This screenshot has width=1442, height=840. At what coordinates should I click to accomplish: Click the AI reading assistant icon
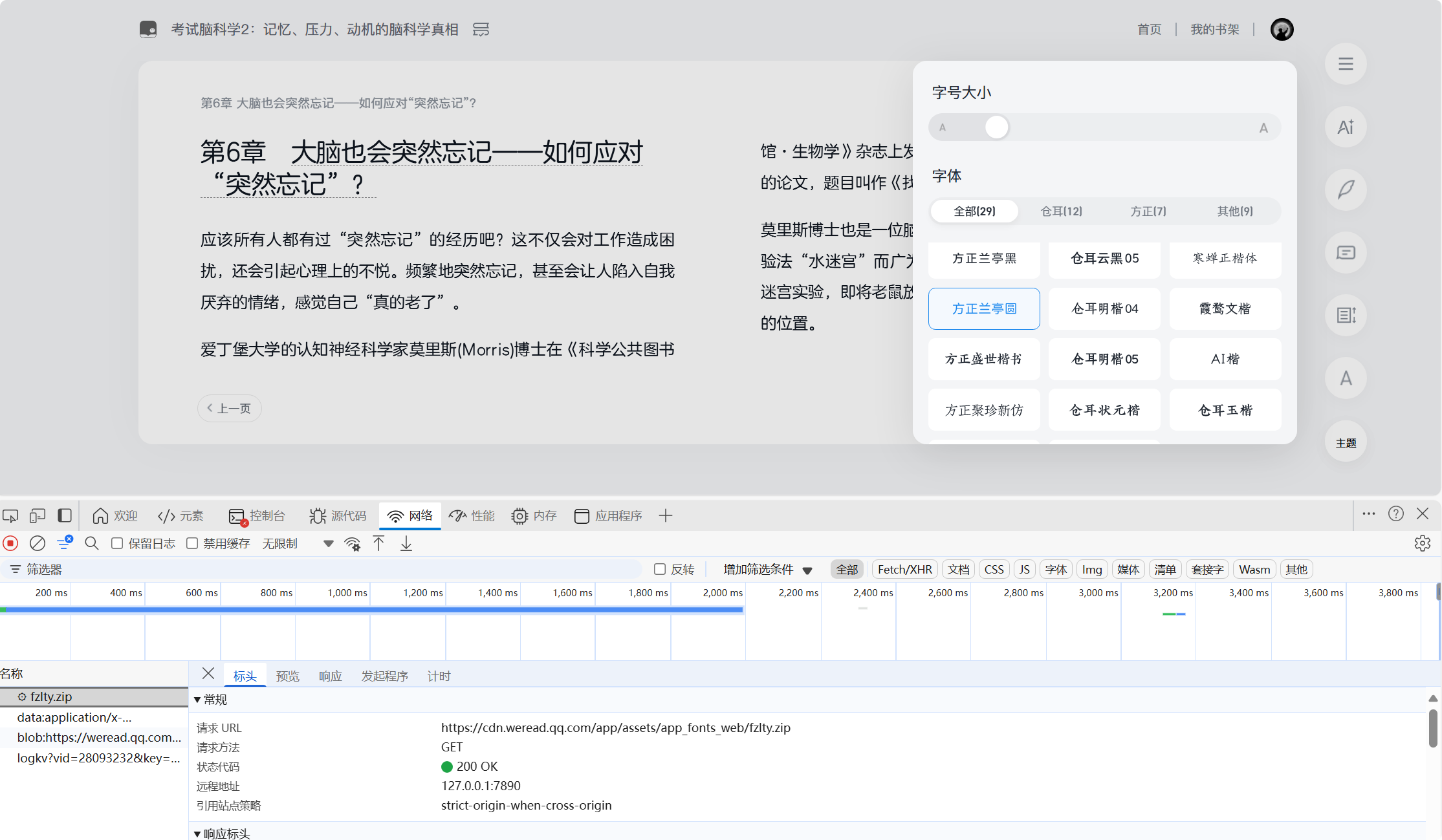click(1346, 127)
